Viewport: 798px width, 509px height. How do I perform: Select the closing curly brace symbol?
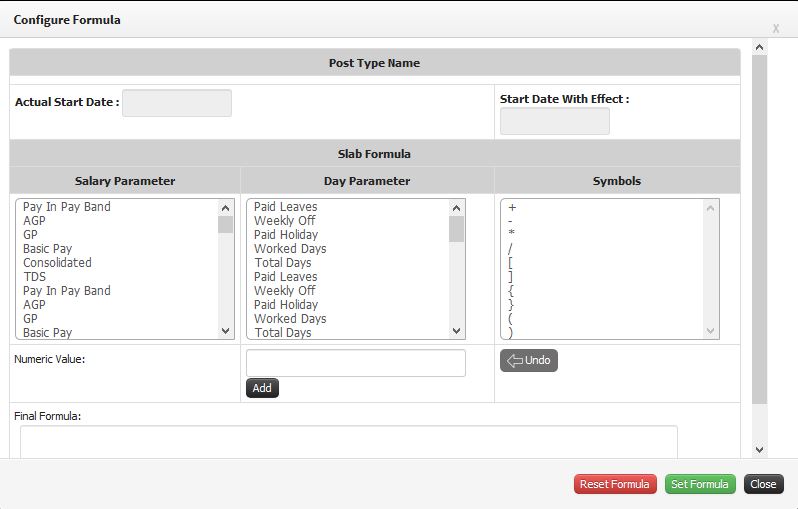click(510, 305)
